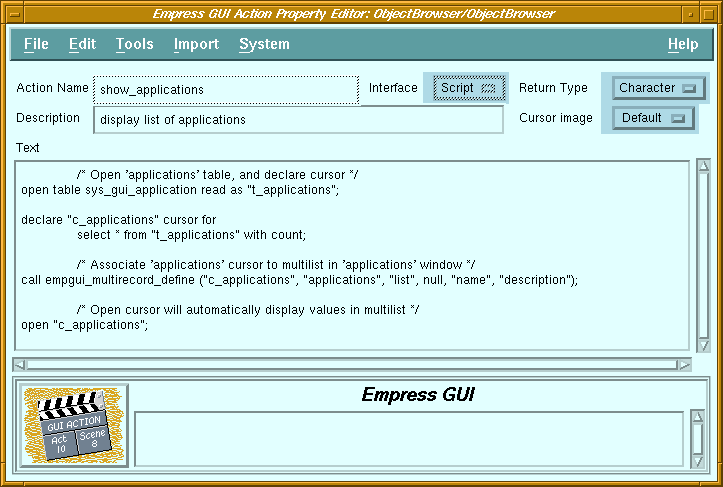Image resolution: width=723 pixels, height=487 pixels.
Task: Click the 'call empgui_multirecord_define' line
Action: point(299,280)
